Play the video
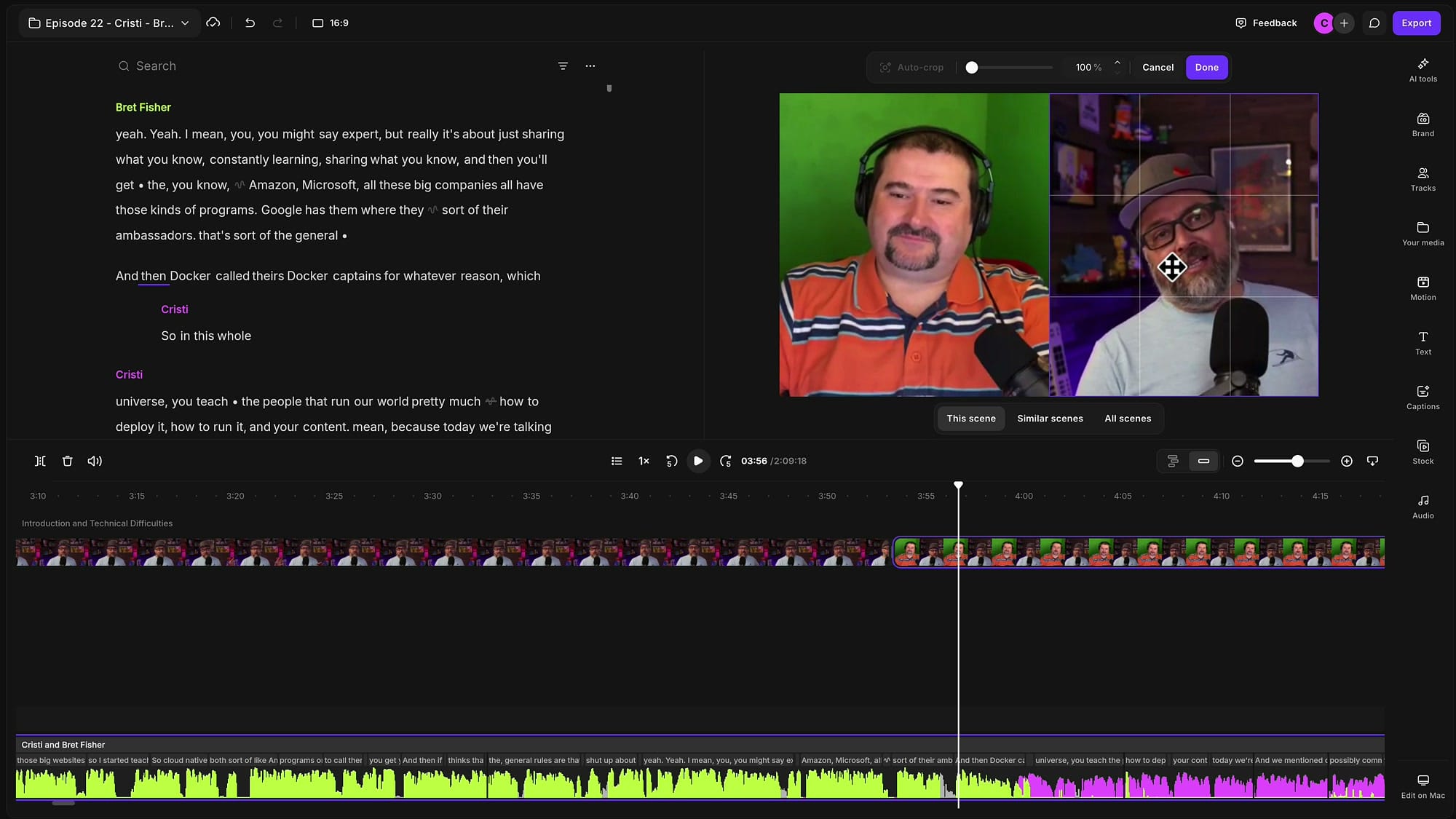Screen dimensions: 1456x819 pos(698,461)
